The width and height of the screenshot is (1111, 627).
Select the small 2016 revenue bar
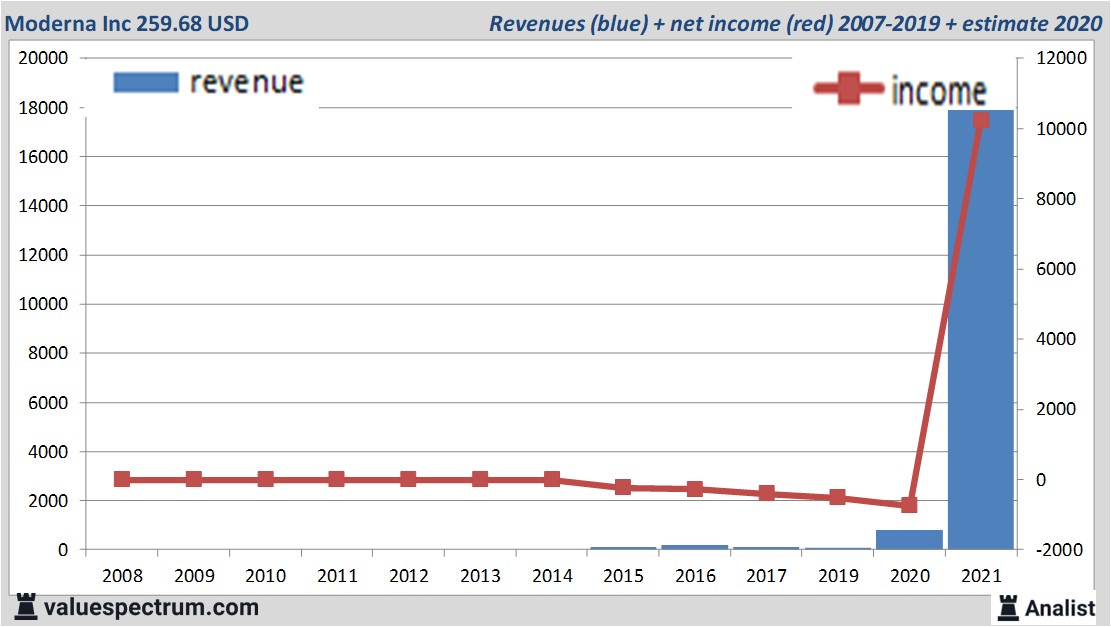694,547
